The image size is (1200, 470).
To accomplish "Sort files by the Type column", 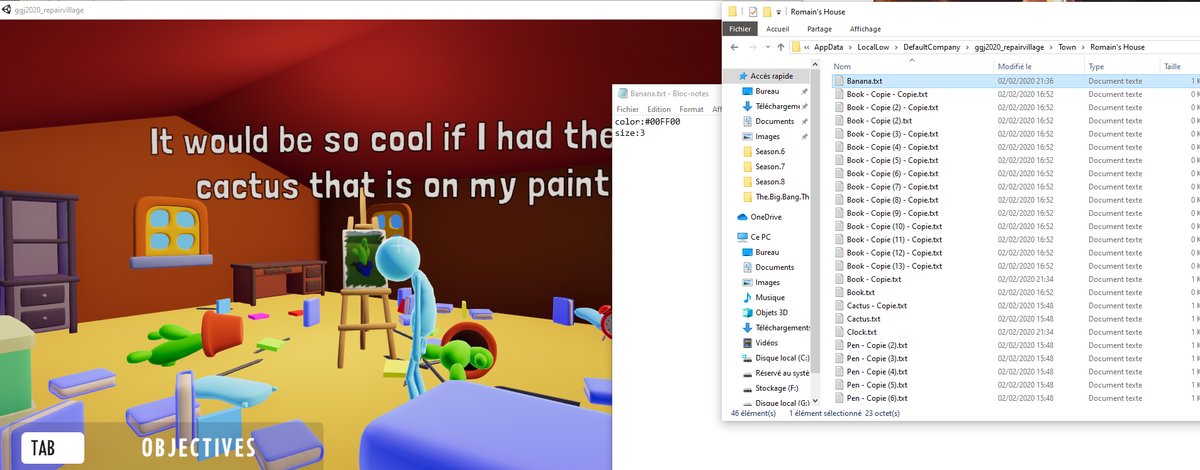I will pyautogui.click(x=1097, y=66).
